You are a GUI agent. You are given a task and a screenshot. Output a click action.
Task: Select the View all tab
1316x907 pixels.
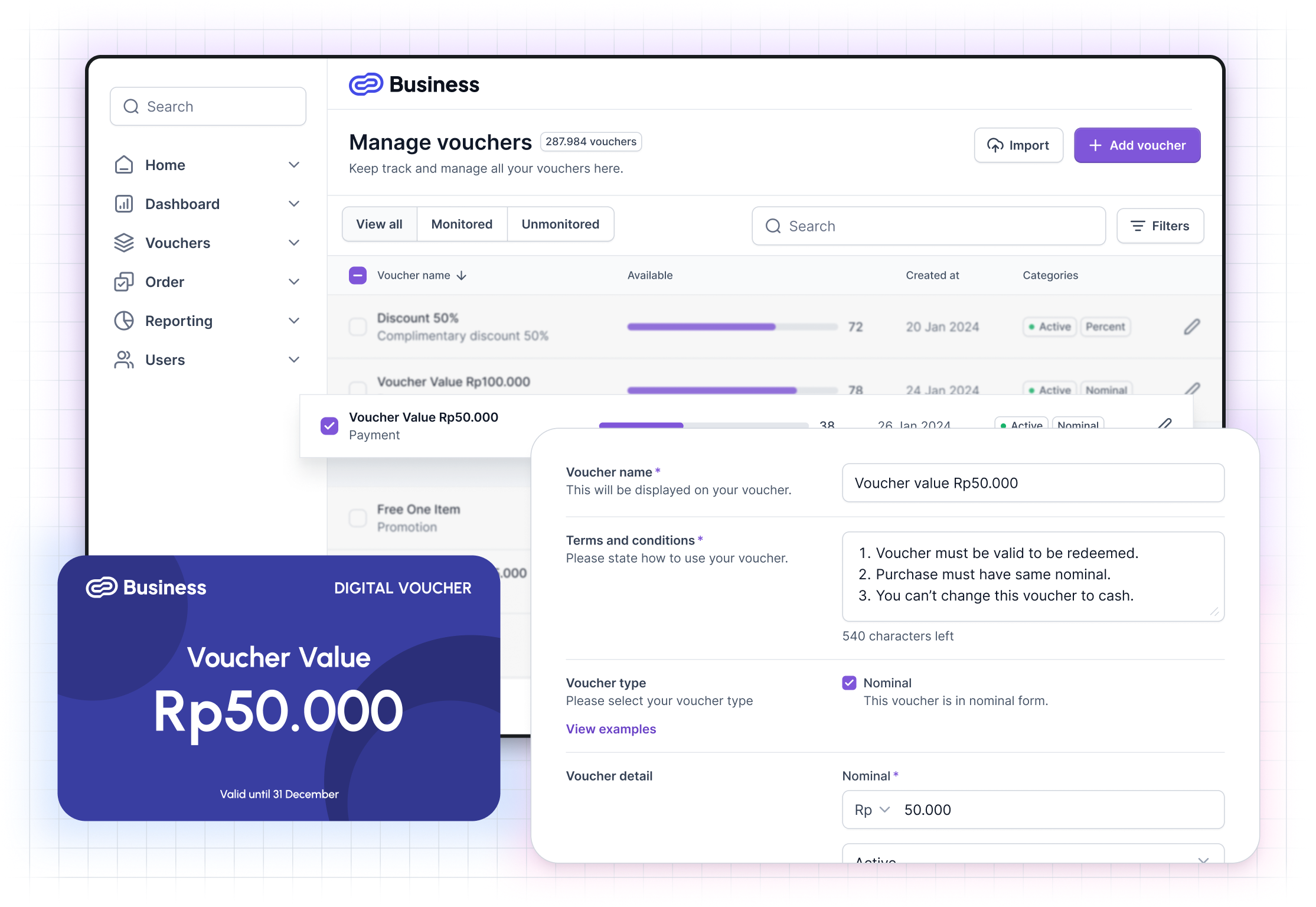[x=379, y=224]
